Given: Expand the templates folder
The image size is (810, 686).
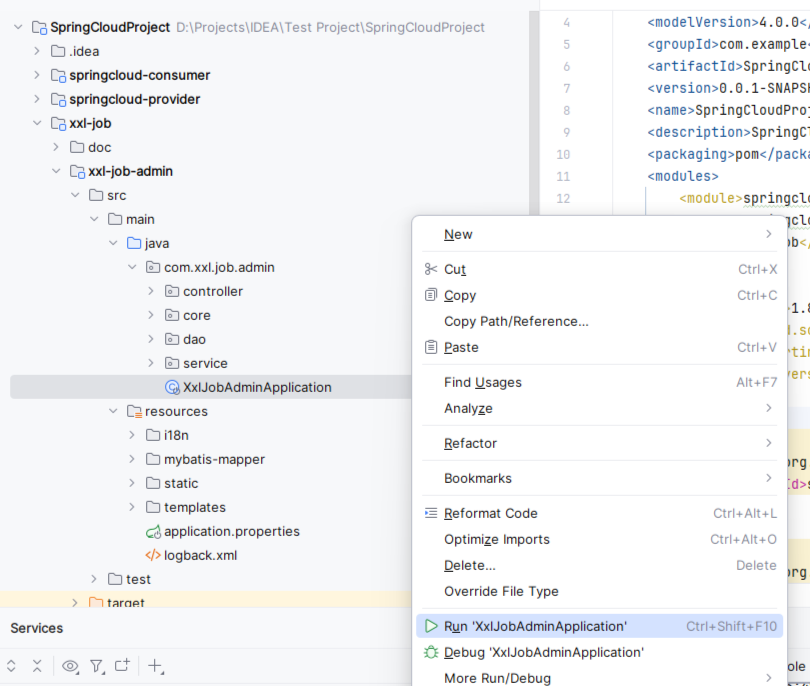Looking at the screenshot, I should (132, 507).
